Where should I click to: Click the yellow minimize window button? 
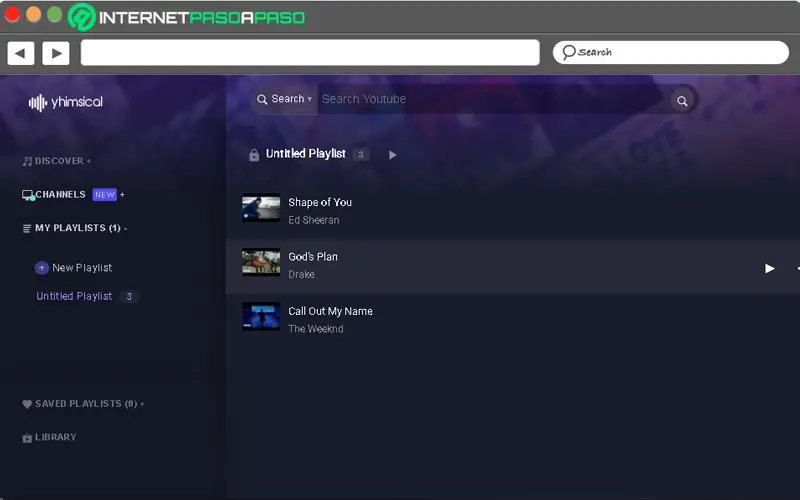[33, 14]
